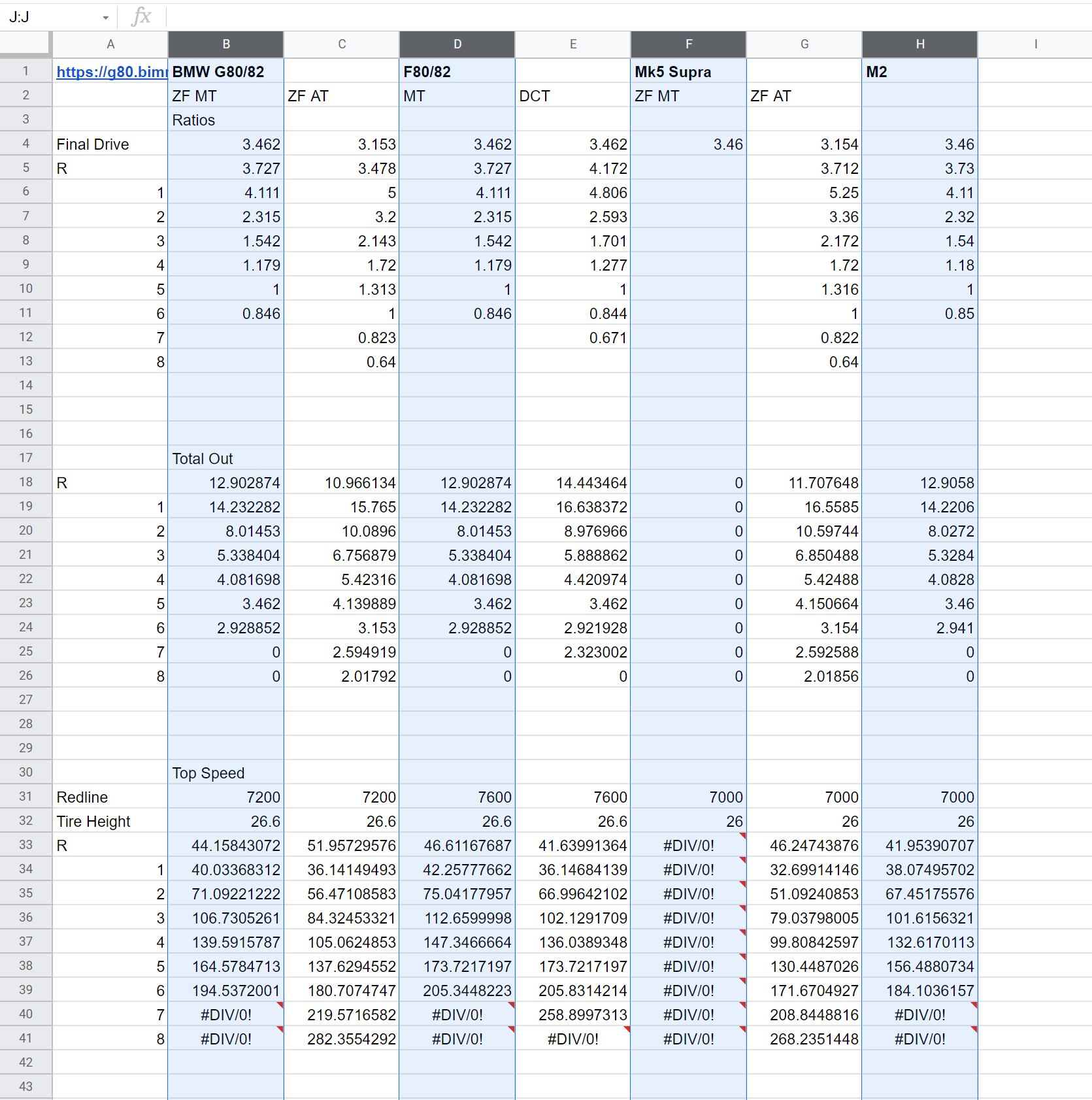
Task: Select cell with value 112.6599998
Action: click(x=457, y=918)
